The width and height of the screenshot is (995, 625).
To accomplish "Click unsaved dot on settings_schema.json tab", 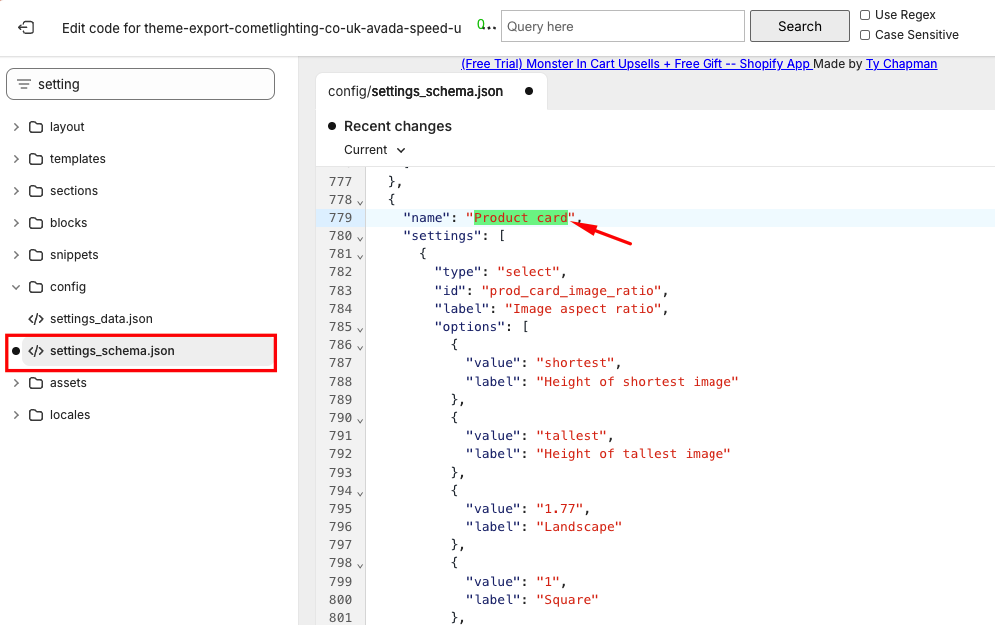I will tap(529, 91).
